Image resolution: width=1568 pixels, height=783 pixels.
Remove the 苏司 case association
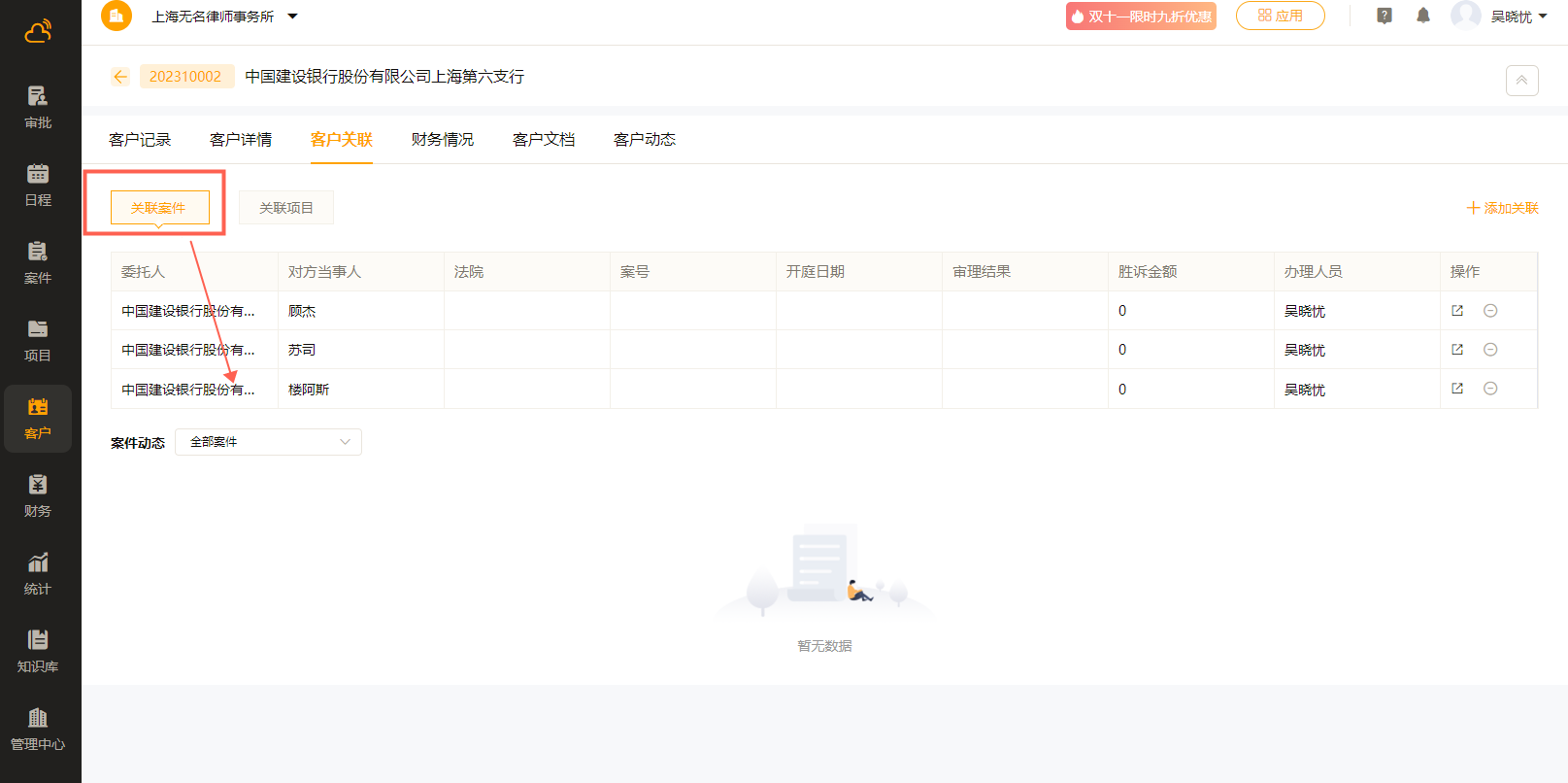[1490, 350]
